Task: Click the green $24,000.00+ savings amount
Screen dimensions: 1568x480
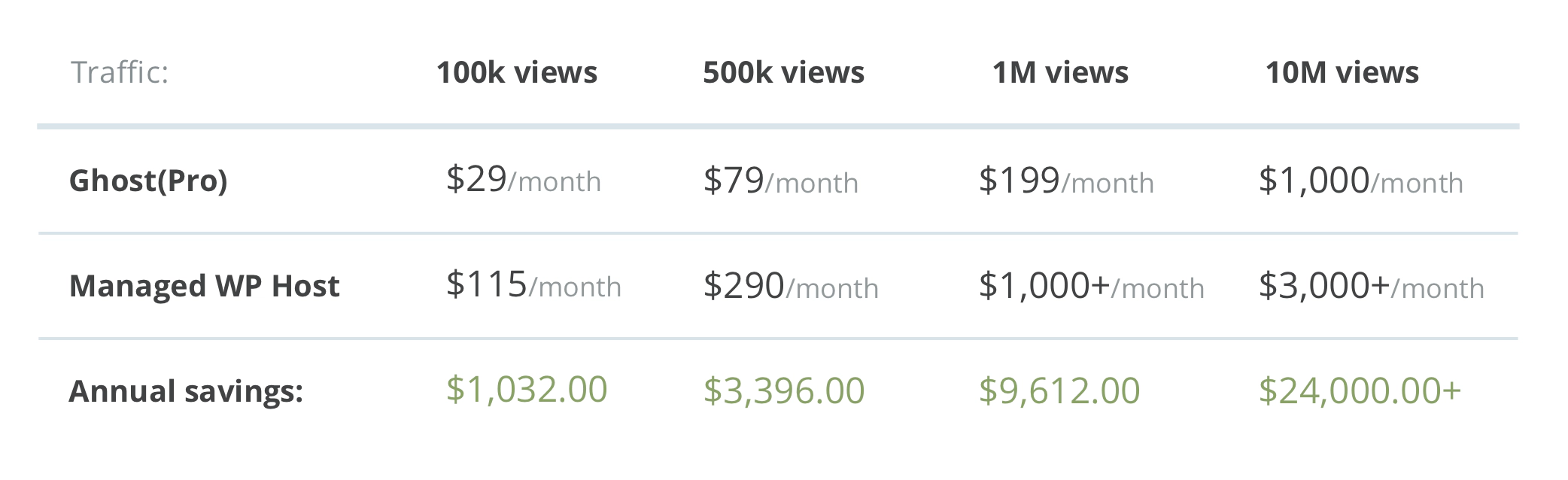Action: (x=1360, y=391)
